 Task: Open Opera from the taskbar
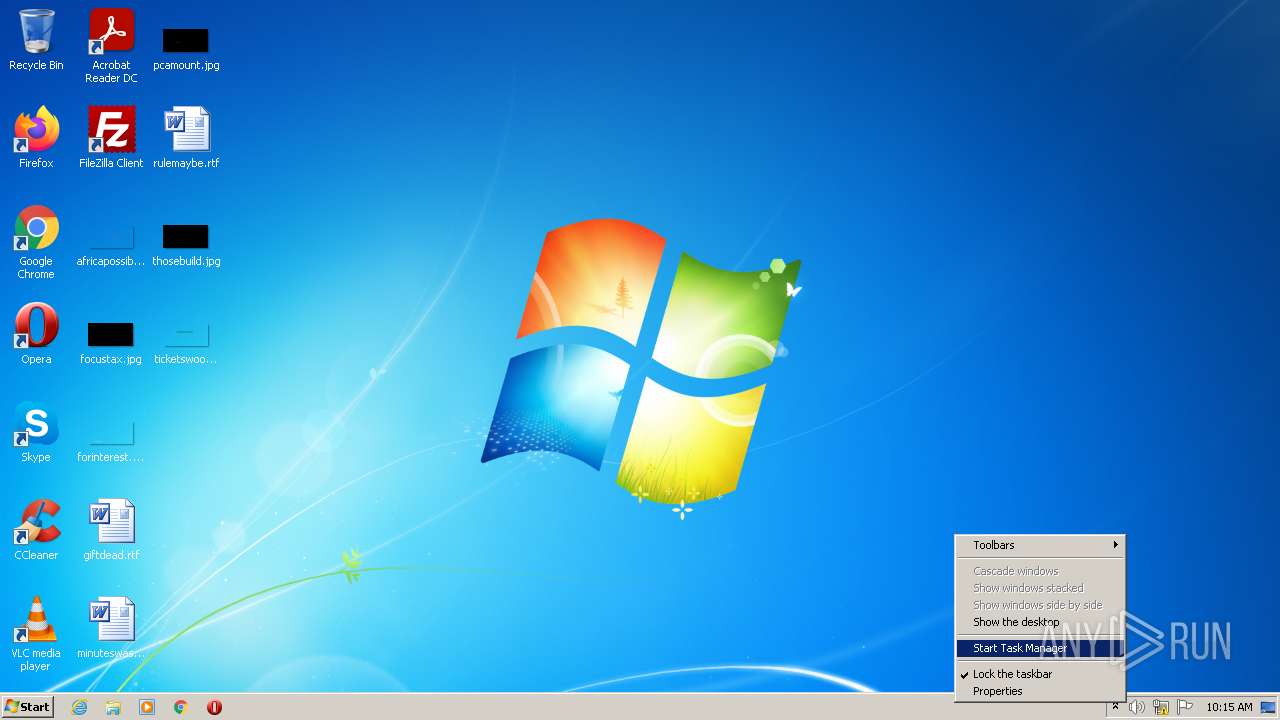point(214,707)
